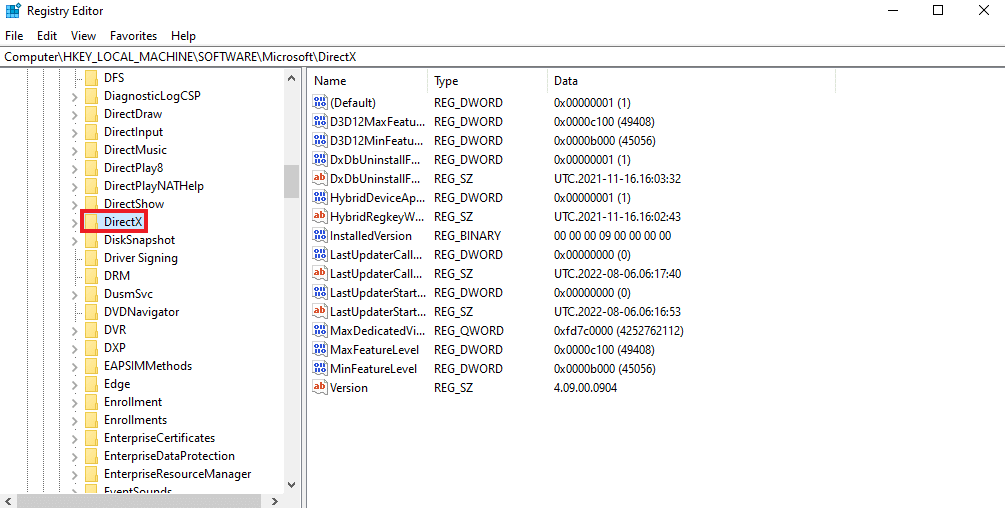Open the Help menu
This screenshot has height=508, width=1005.
[x=183, y=36]
